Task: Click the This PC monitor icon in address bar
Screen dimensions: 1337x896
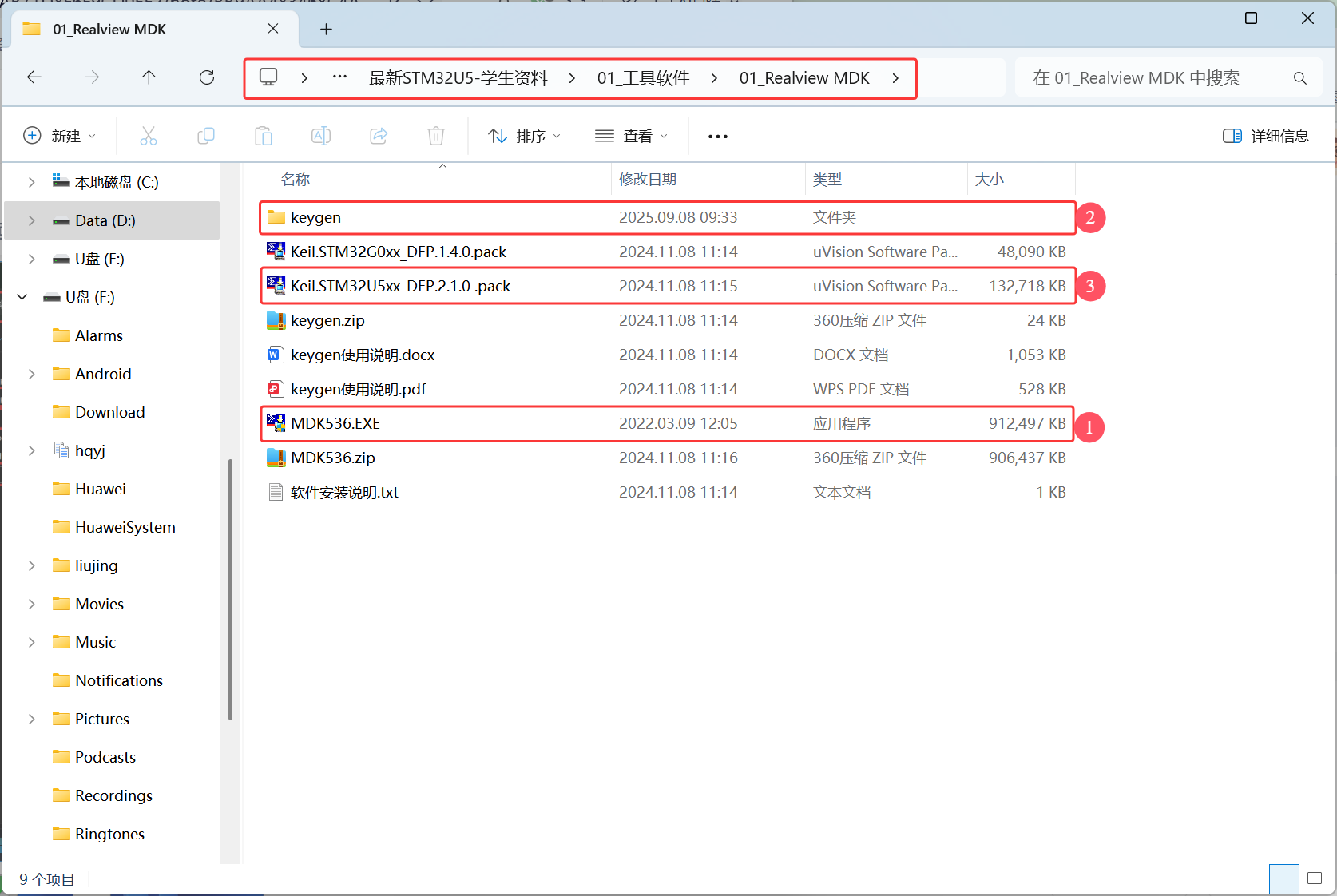Action: (268, 77)
